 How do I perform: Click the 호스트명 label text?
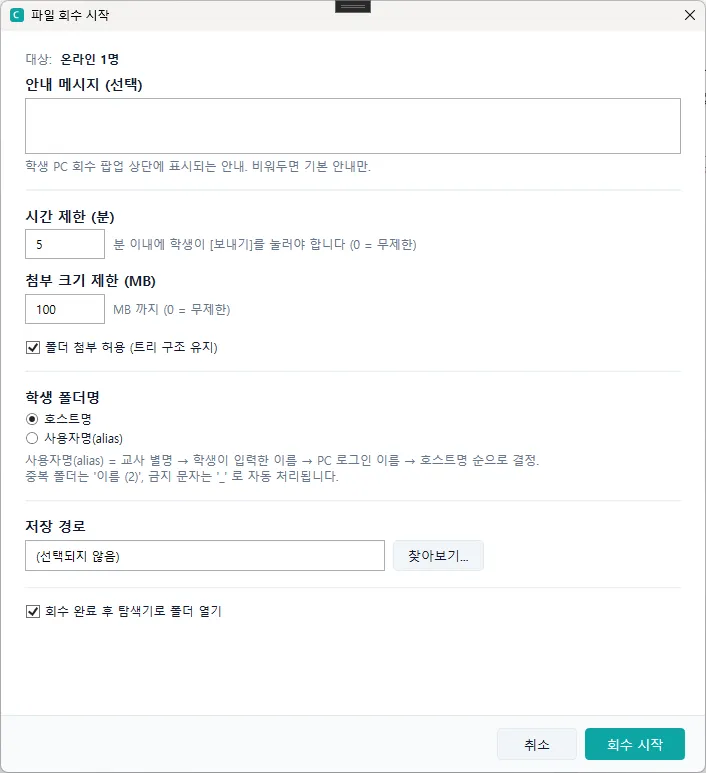(x=68, y=419)
